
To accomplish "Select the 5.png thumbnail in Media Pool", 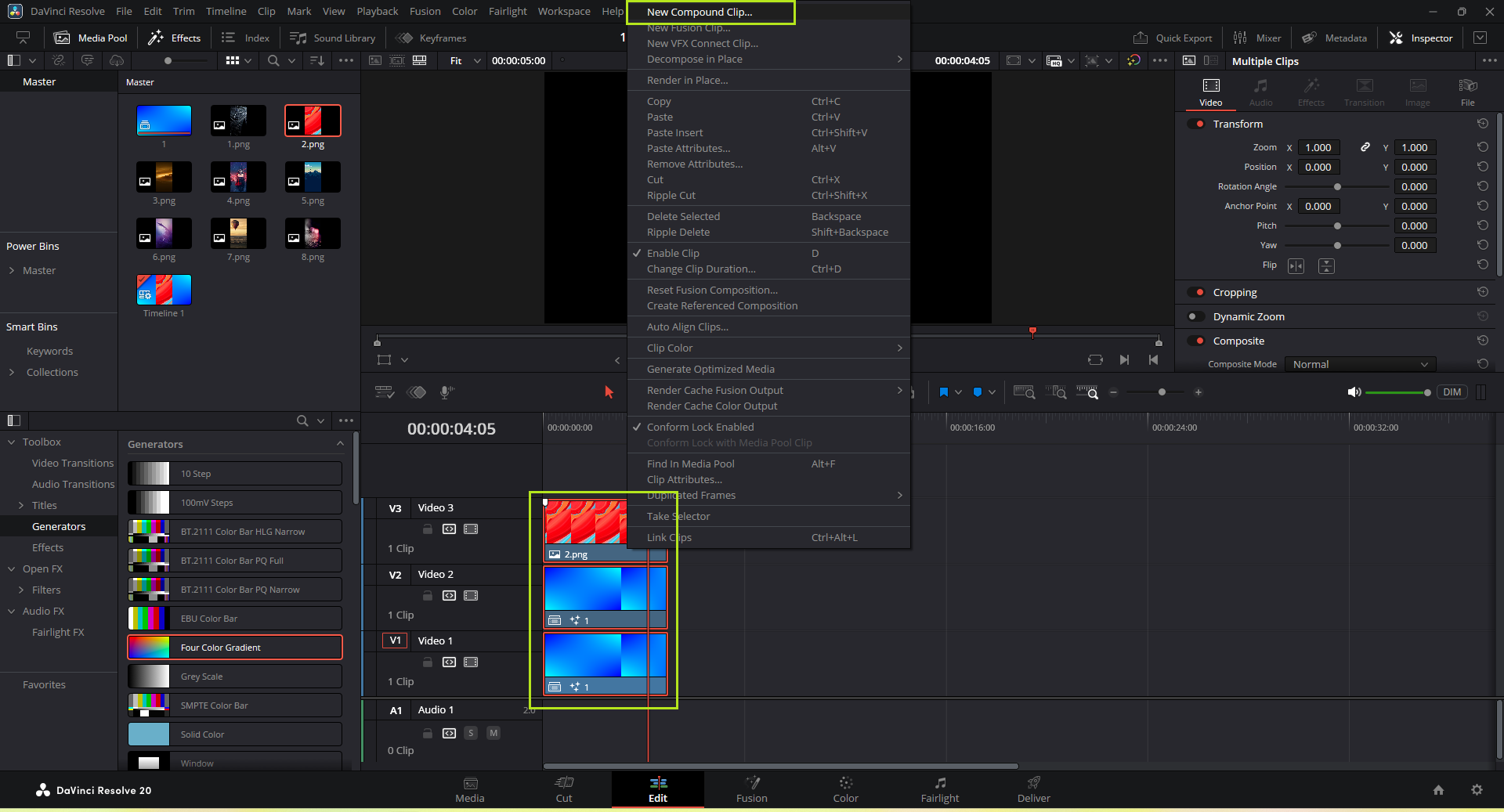I will (x=313, y=178).
